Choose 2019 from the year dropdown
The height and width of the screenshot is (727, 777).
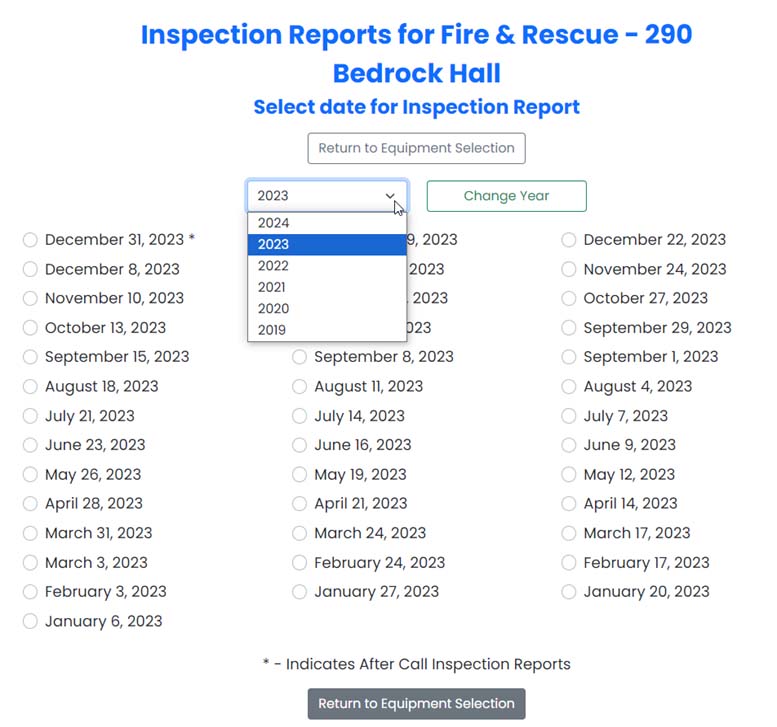point(272,330)
